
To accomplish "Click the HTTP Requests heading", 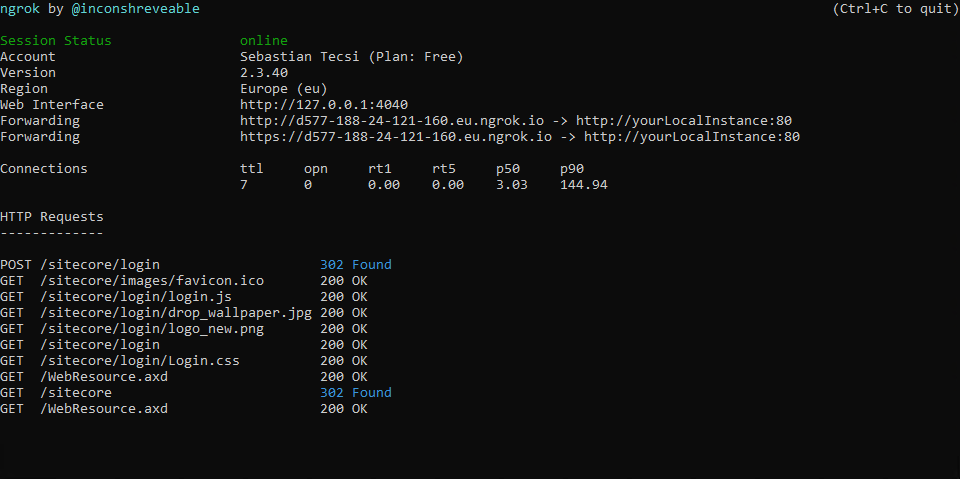I will point(52,217).
